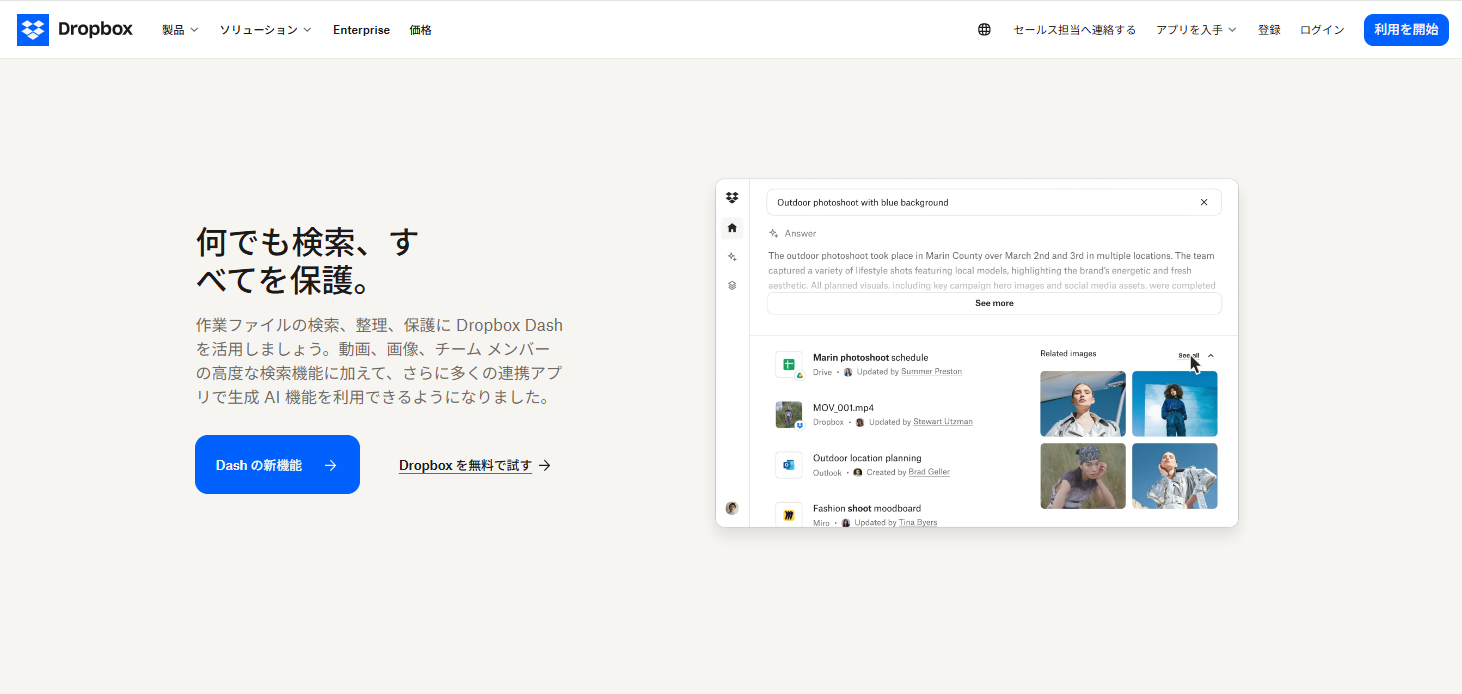Open the Enterprise menu item
The image size is (1462, 694).
[361, 30]
